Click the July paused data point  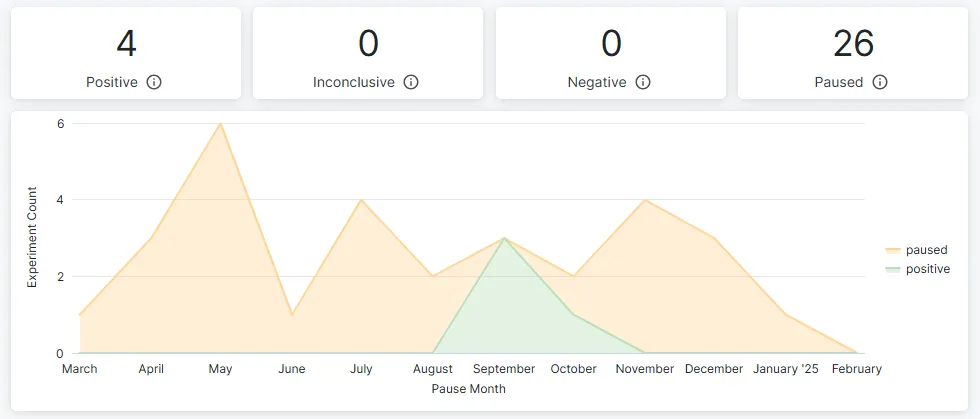point(361,199)
